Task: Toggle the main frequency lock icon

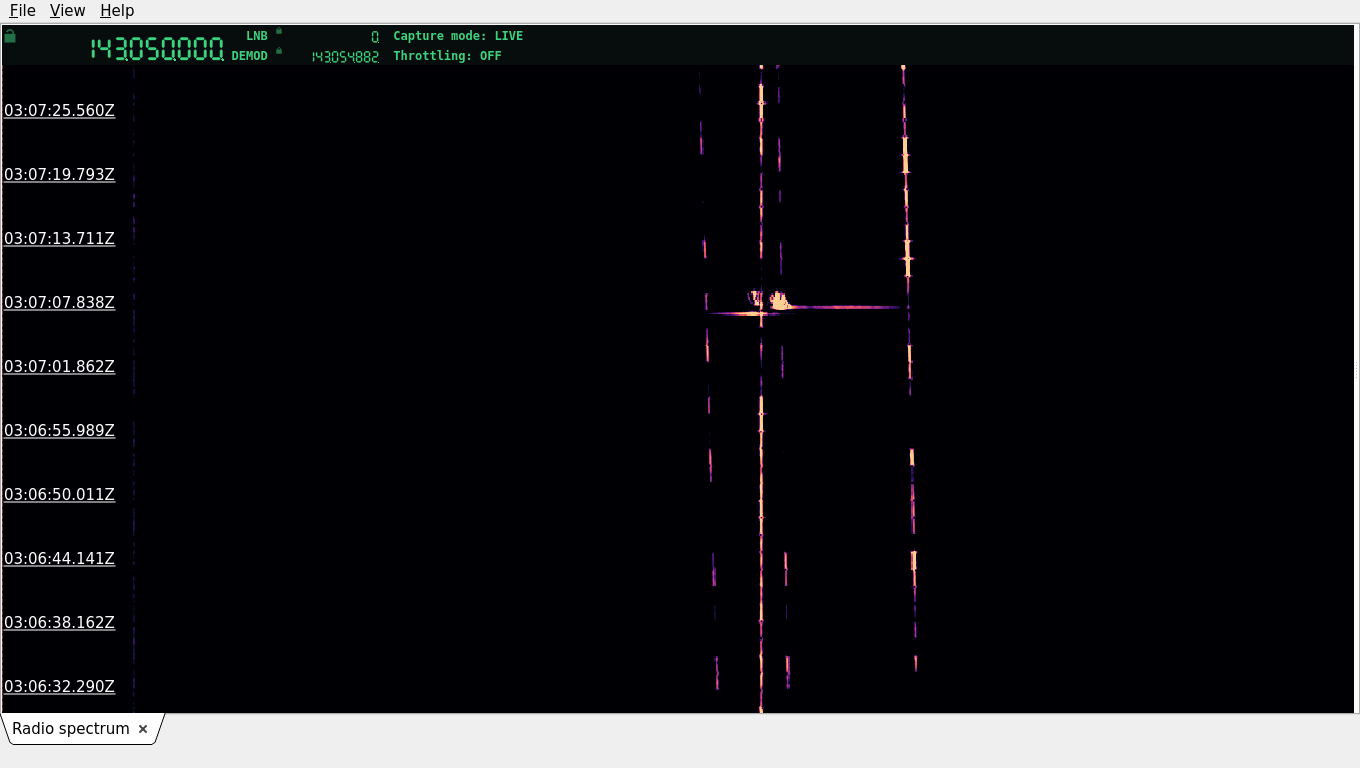Action: point(10,36)
